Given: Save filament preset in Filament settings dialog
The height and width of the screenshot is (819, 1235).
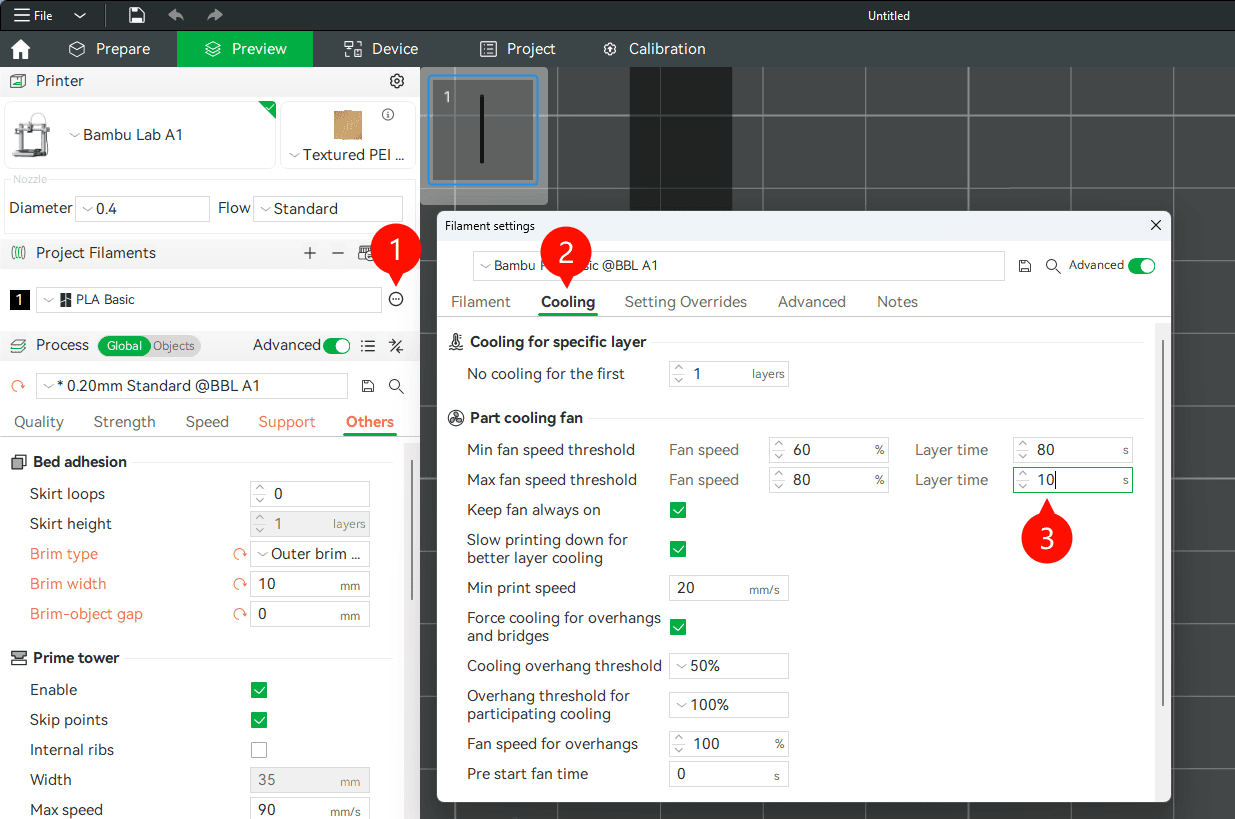Looking at the screenshot, I should [1024, 266].
